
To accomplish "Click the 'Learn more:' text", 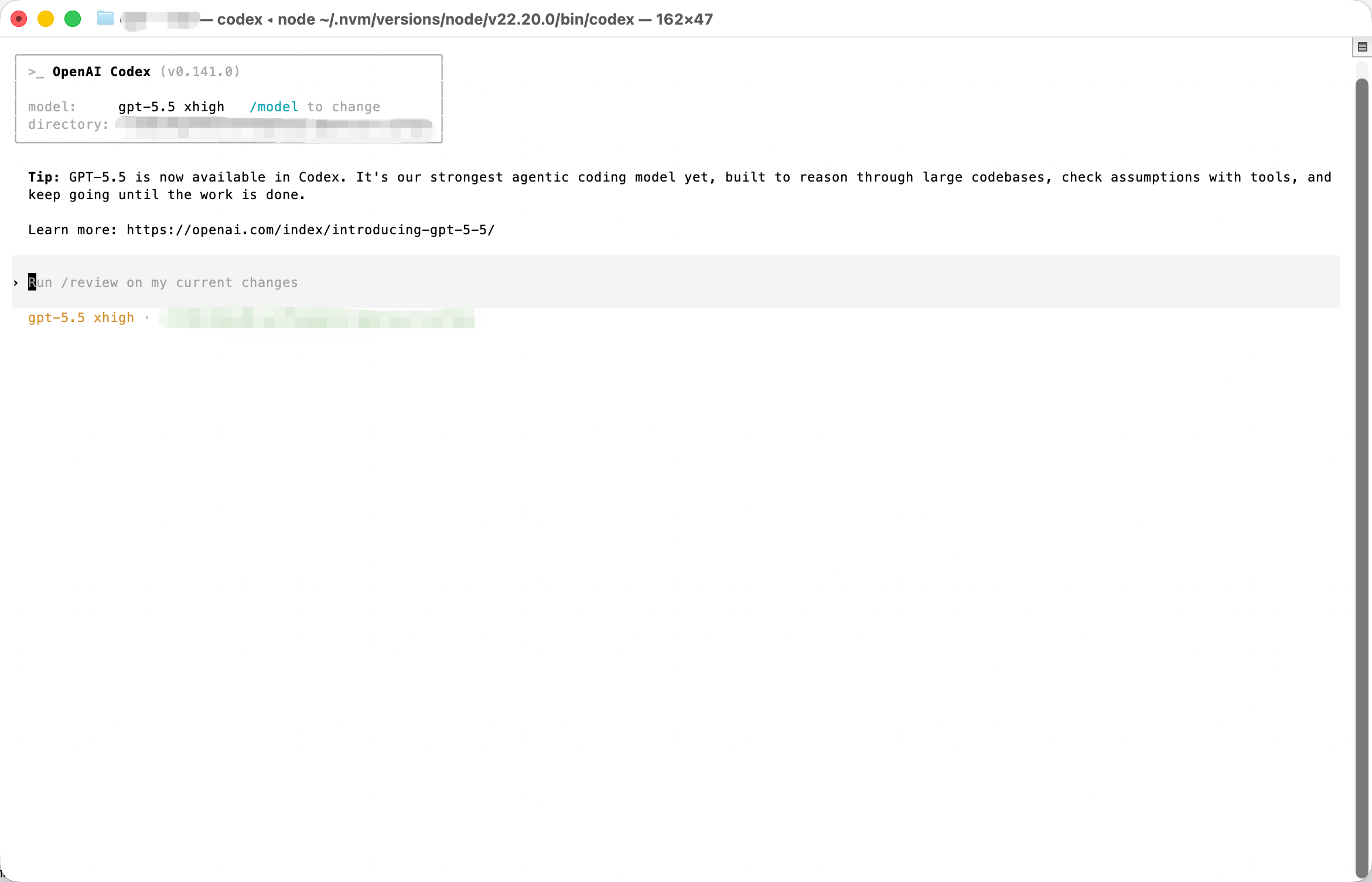I will click(73, 230).
